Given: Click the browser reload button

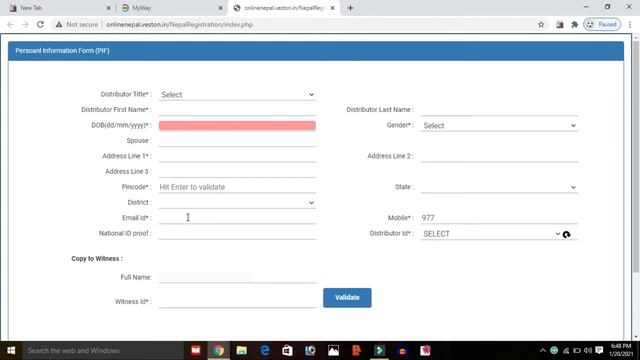Looking at the screenshot, I should point(40,24).
